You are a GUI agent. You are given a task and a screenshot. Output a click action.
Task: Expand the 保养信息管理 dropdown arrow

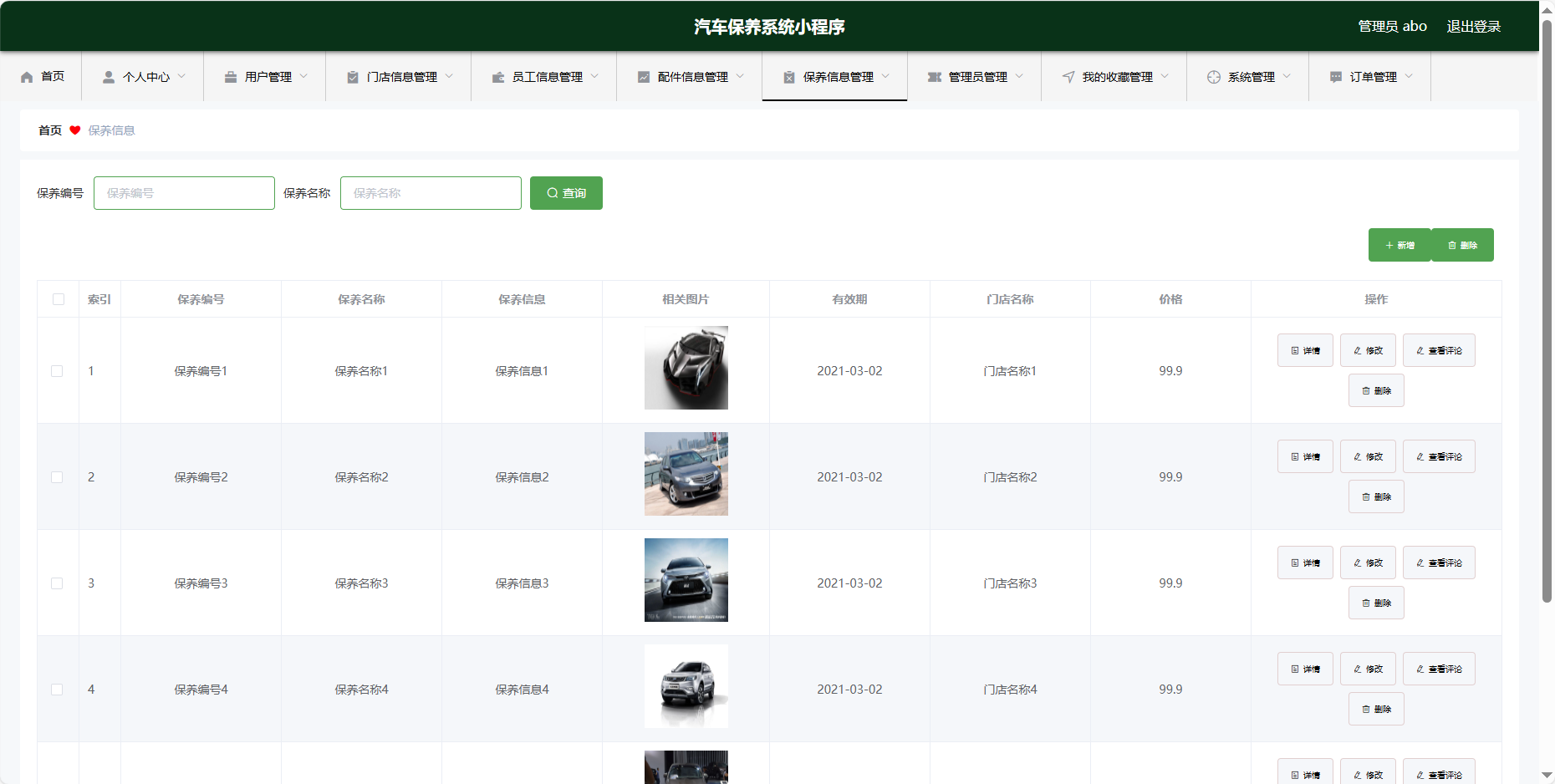pyautogui.click(x=885, y=76)
